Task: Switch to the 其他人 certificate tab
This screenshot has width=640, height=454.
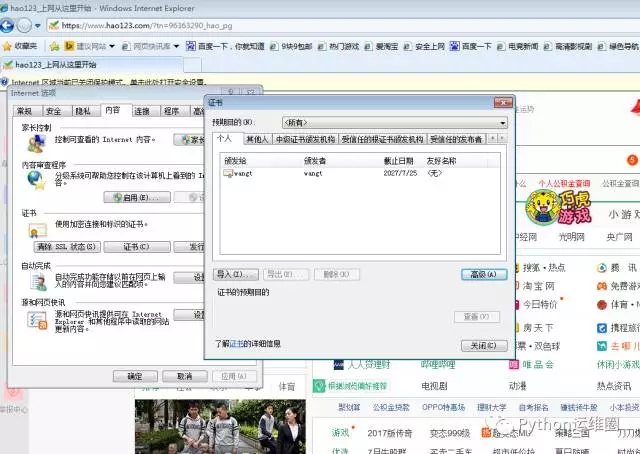Action: (x=257, y=140)
